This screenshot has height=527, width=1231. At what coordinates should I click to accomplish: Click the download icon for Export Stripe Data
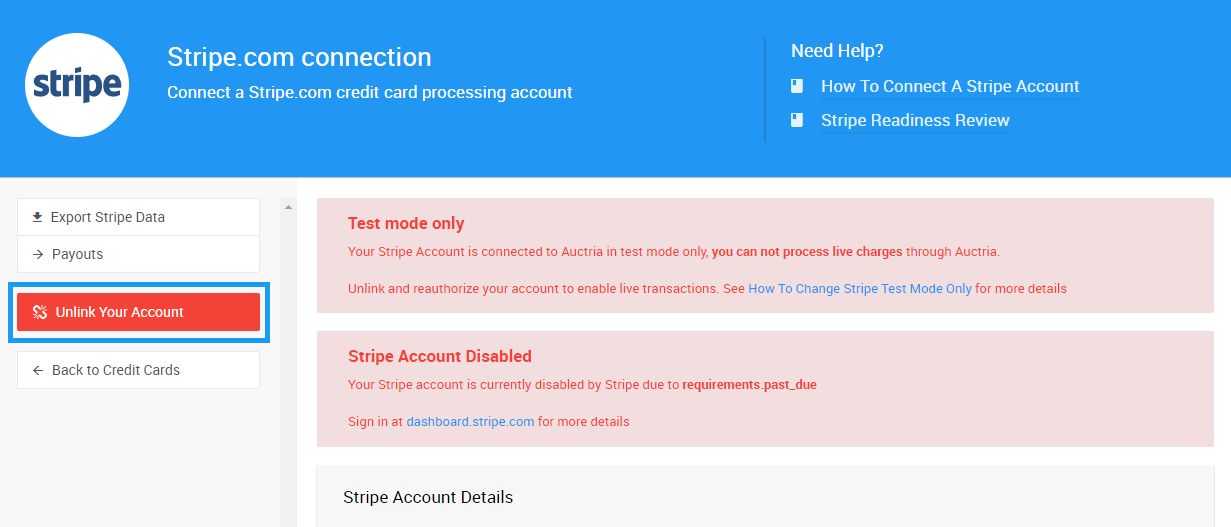point(38,217)
